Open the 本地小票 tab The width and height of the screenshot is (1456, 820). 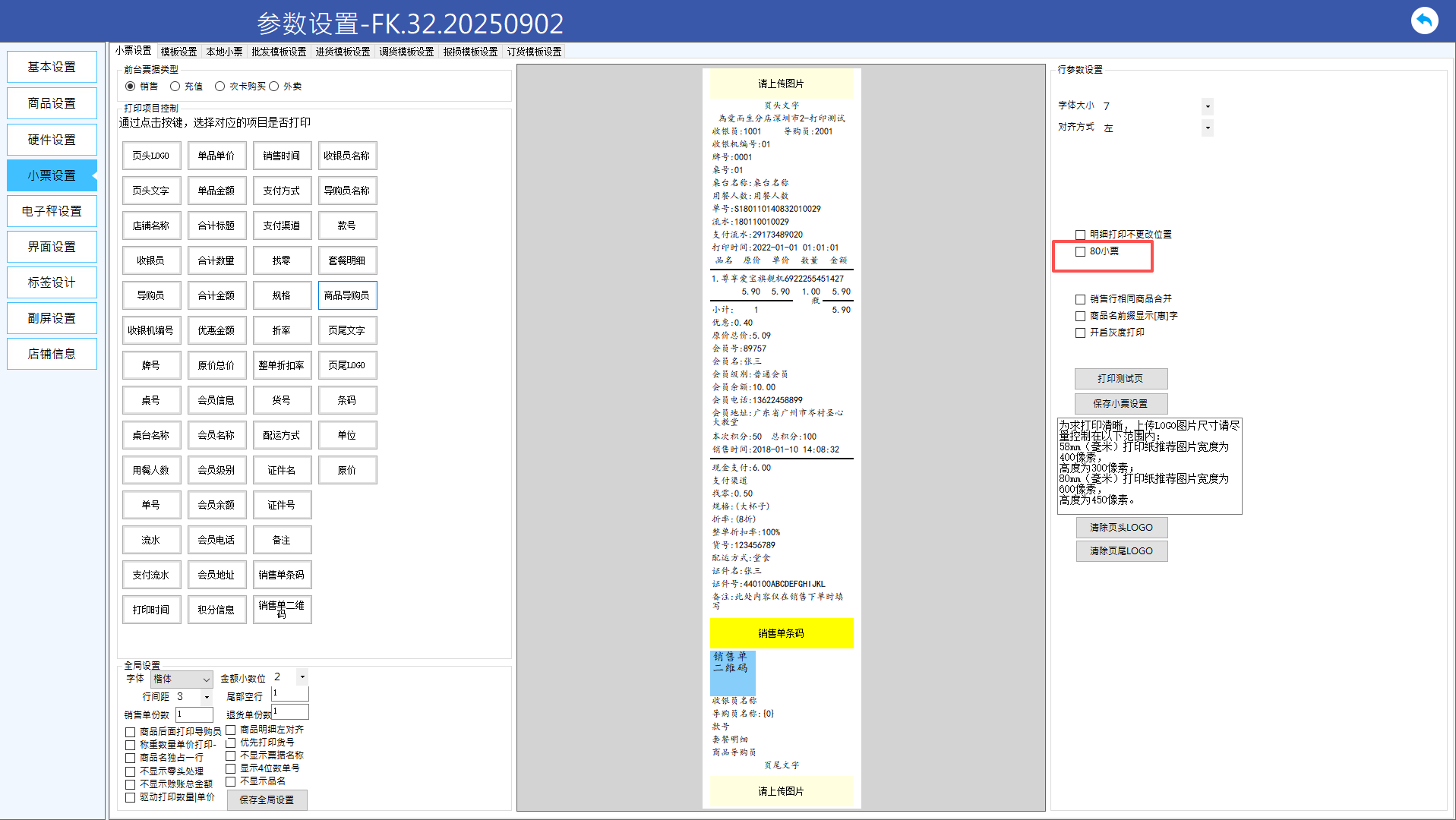224,52
